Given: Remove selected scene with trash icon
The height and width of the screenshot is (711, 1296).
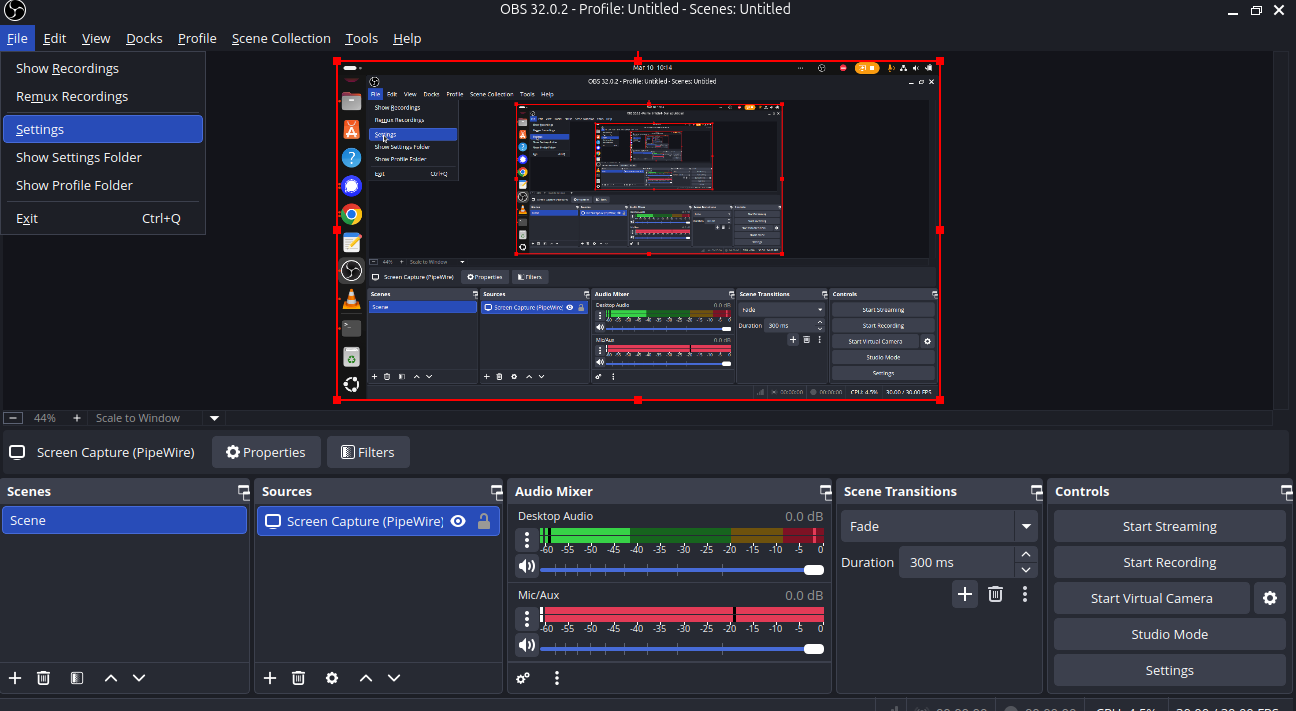Looking at the screenshot, I should pos(43,678).
